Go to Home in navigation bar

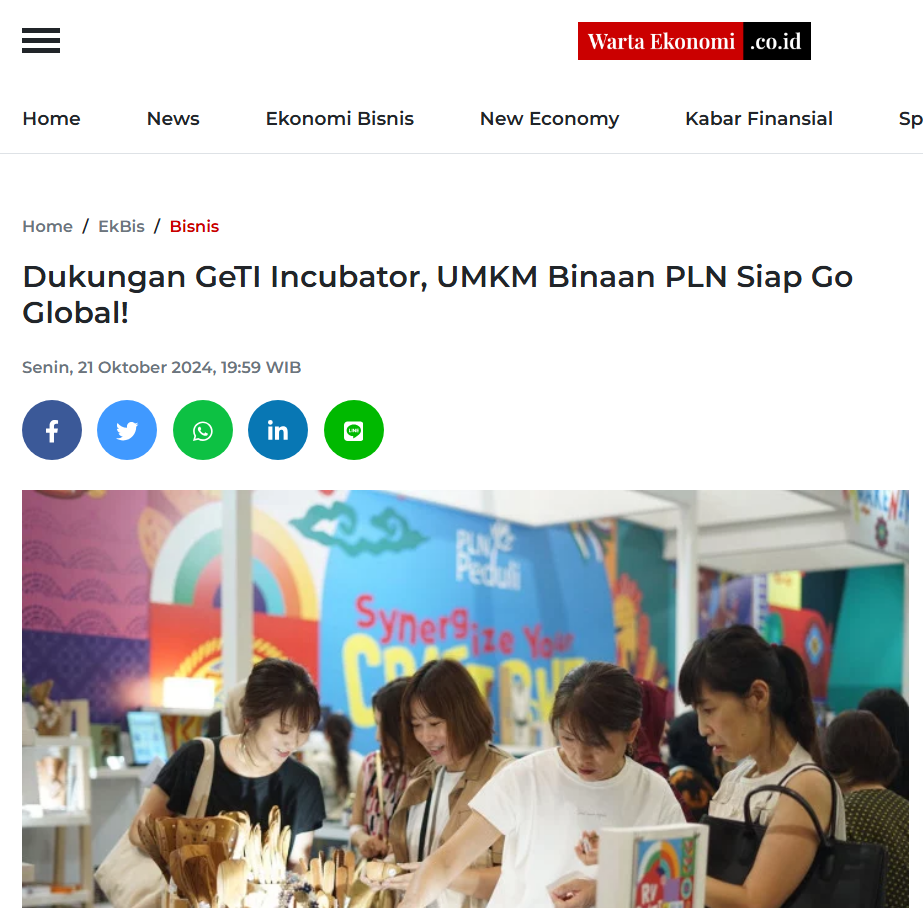coord(51,119)
